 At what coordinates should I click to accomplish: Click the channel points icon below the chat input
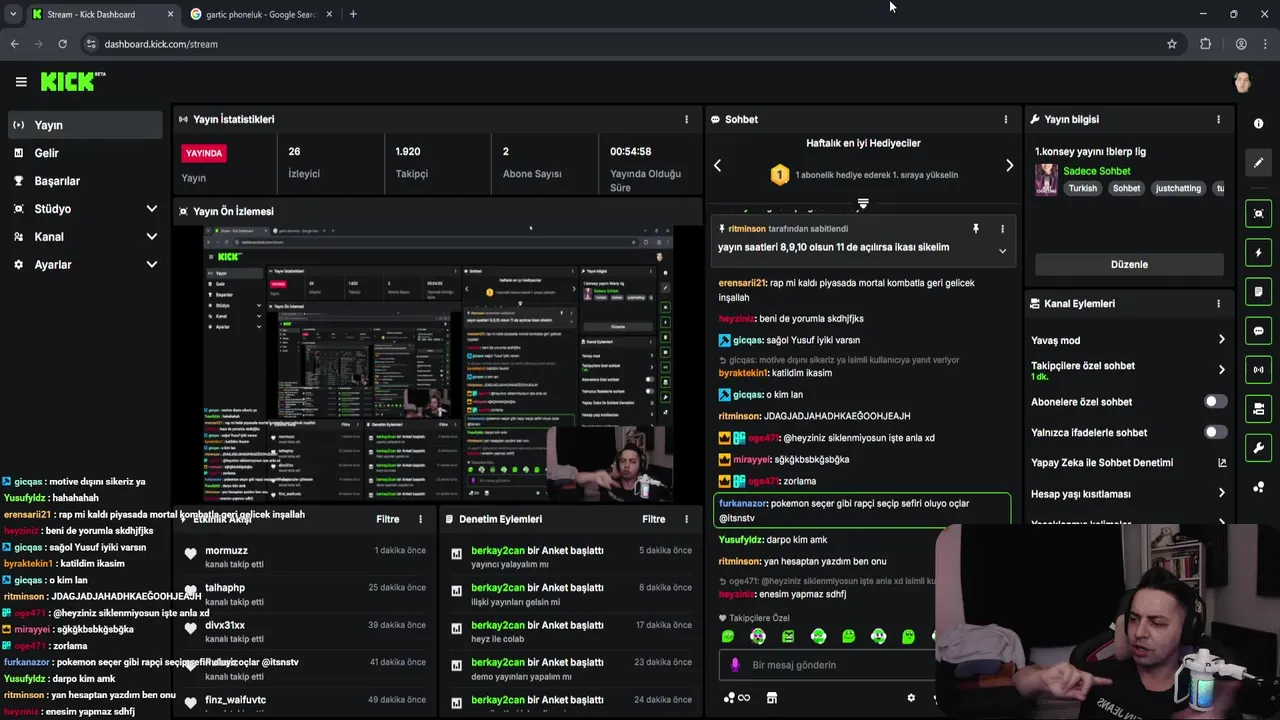736,698
